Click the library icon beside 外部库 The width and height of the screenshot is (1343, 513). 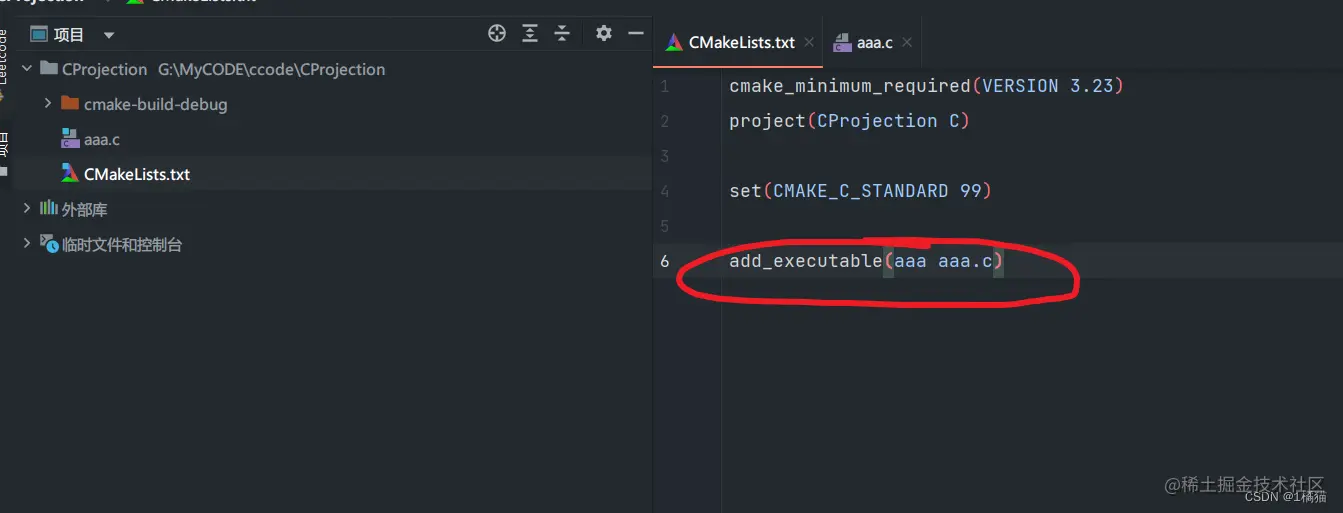click(48, 208)
